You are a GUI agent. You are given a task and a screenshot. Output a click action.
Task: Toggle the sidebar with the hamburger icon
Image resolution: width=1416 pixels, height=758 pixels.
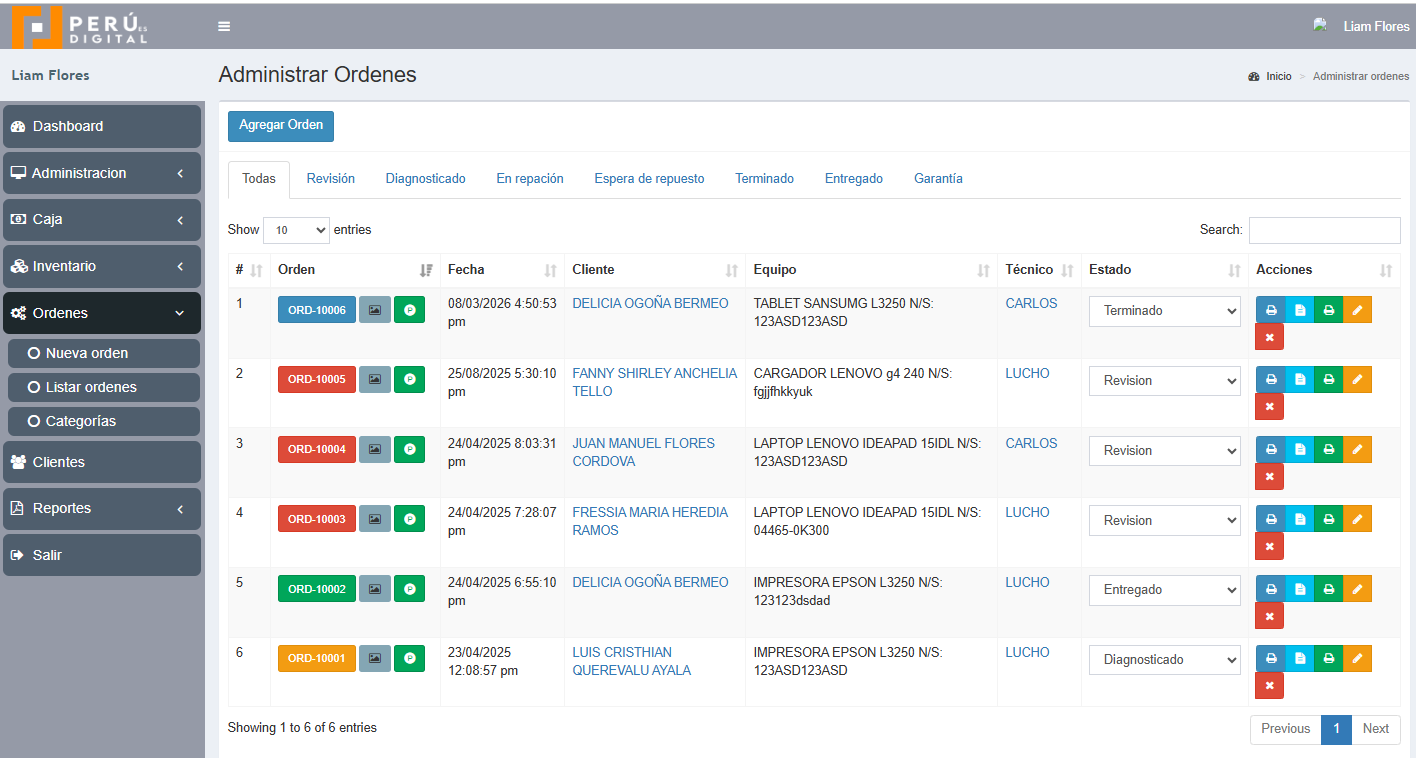click(224, 26)
